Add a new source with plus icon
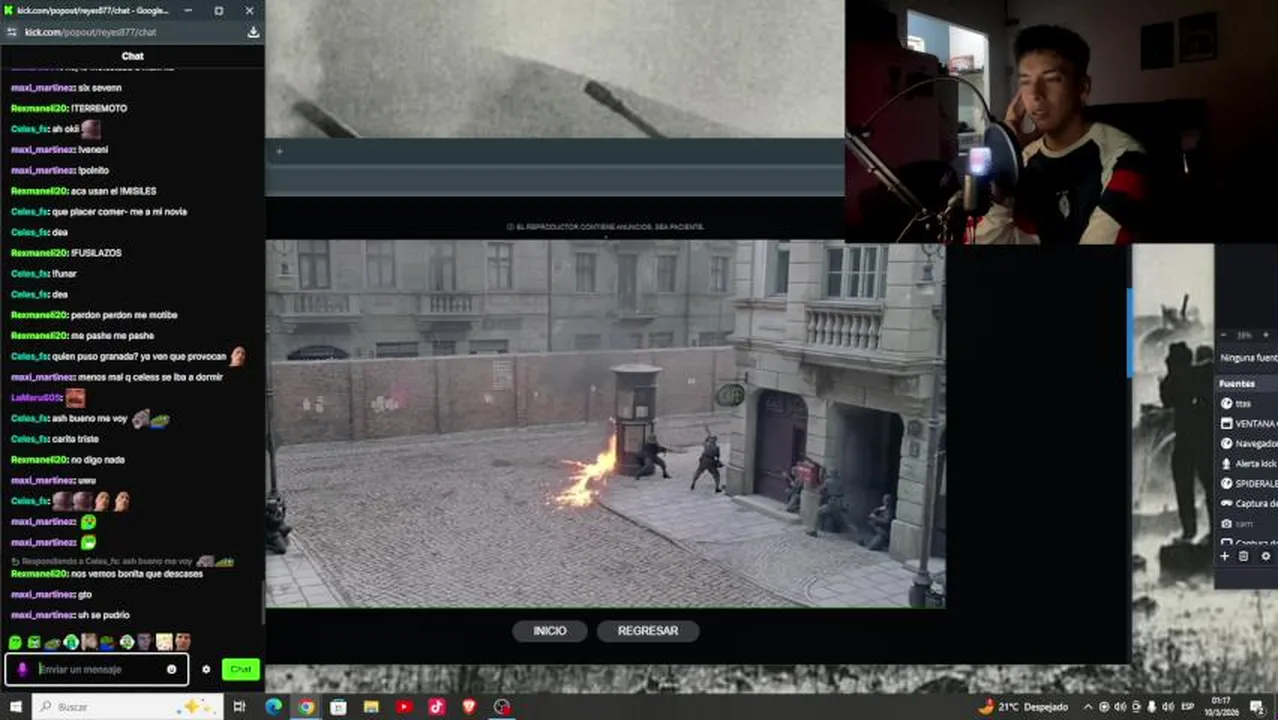The height and width of the screenshot is (720, 1278). [1224, 556]
